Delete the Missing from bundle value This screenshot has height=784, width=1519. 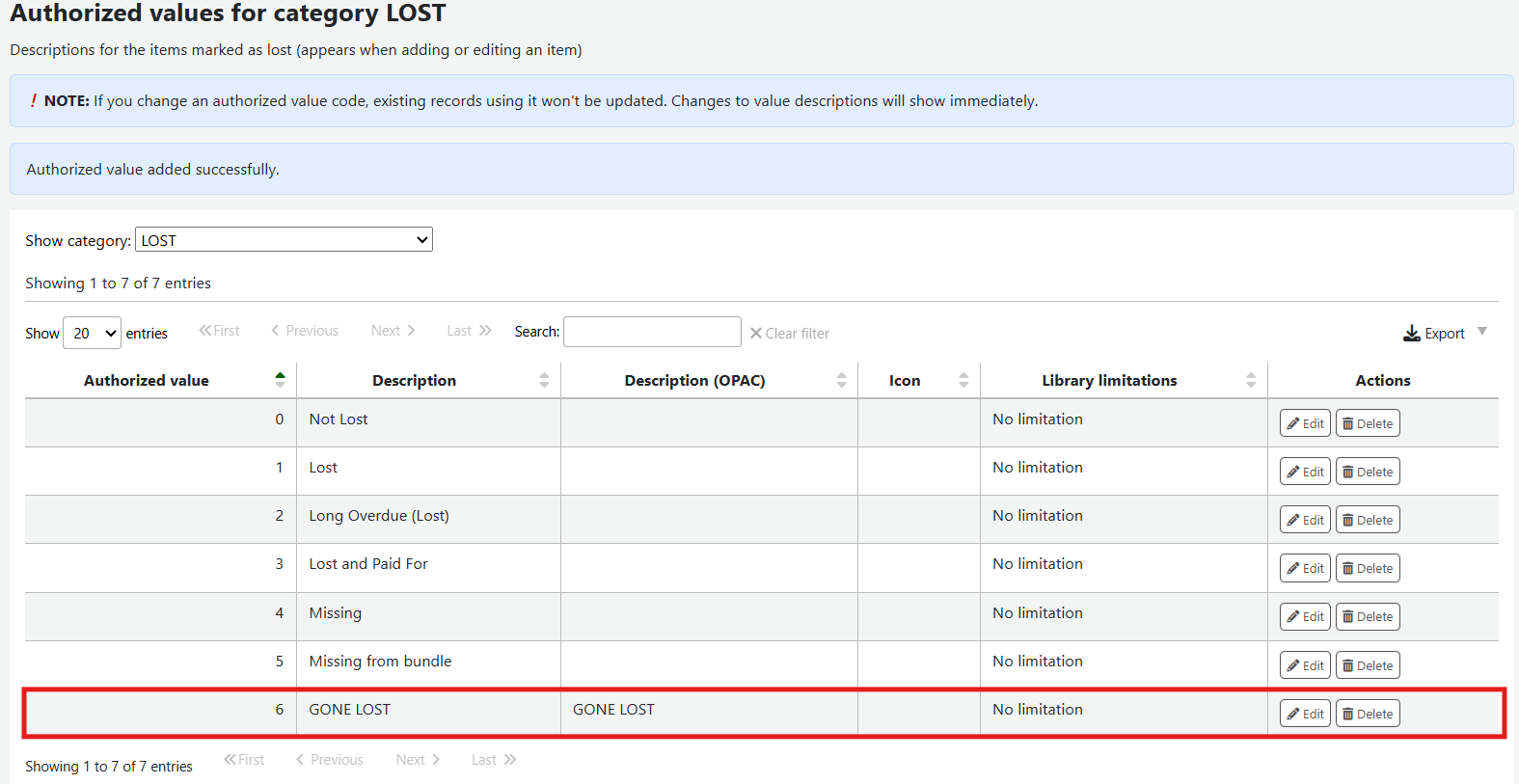click(1367, 665)
